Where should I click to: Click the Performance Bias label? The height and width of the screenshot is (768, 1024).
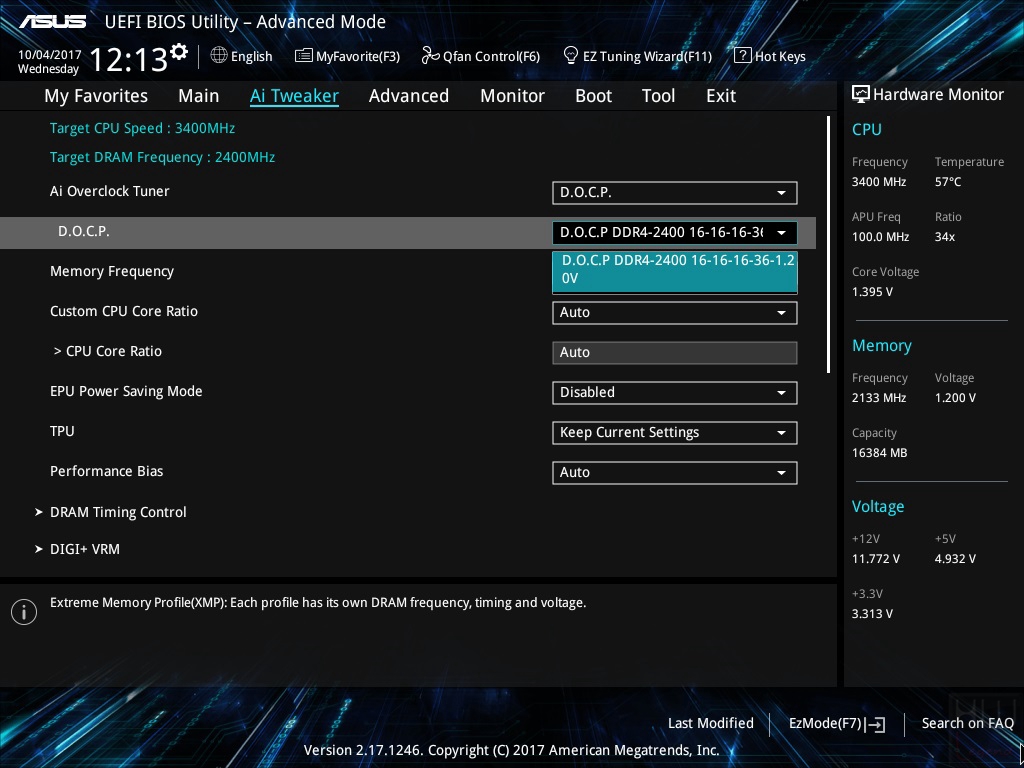[106, 471]
